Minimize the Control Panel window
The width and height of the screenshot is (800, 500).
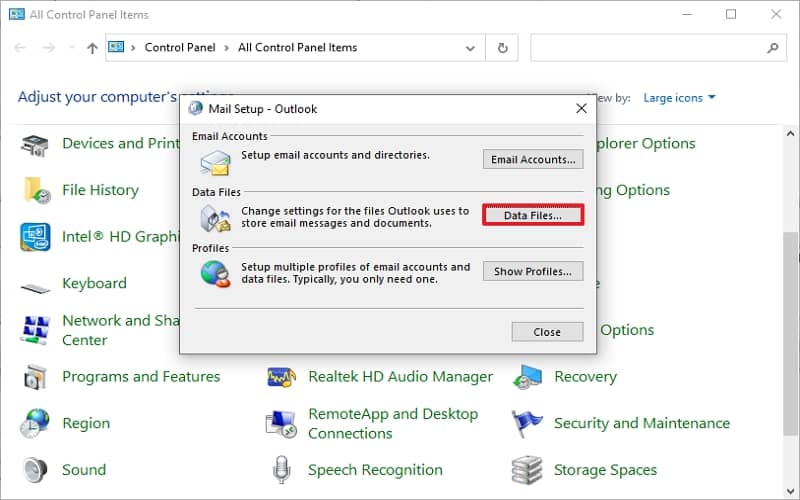687,14
